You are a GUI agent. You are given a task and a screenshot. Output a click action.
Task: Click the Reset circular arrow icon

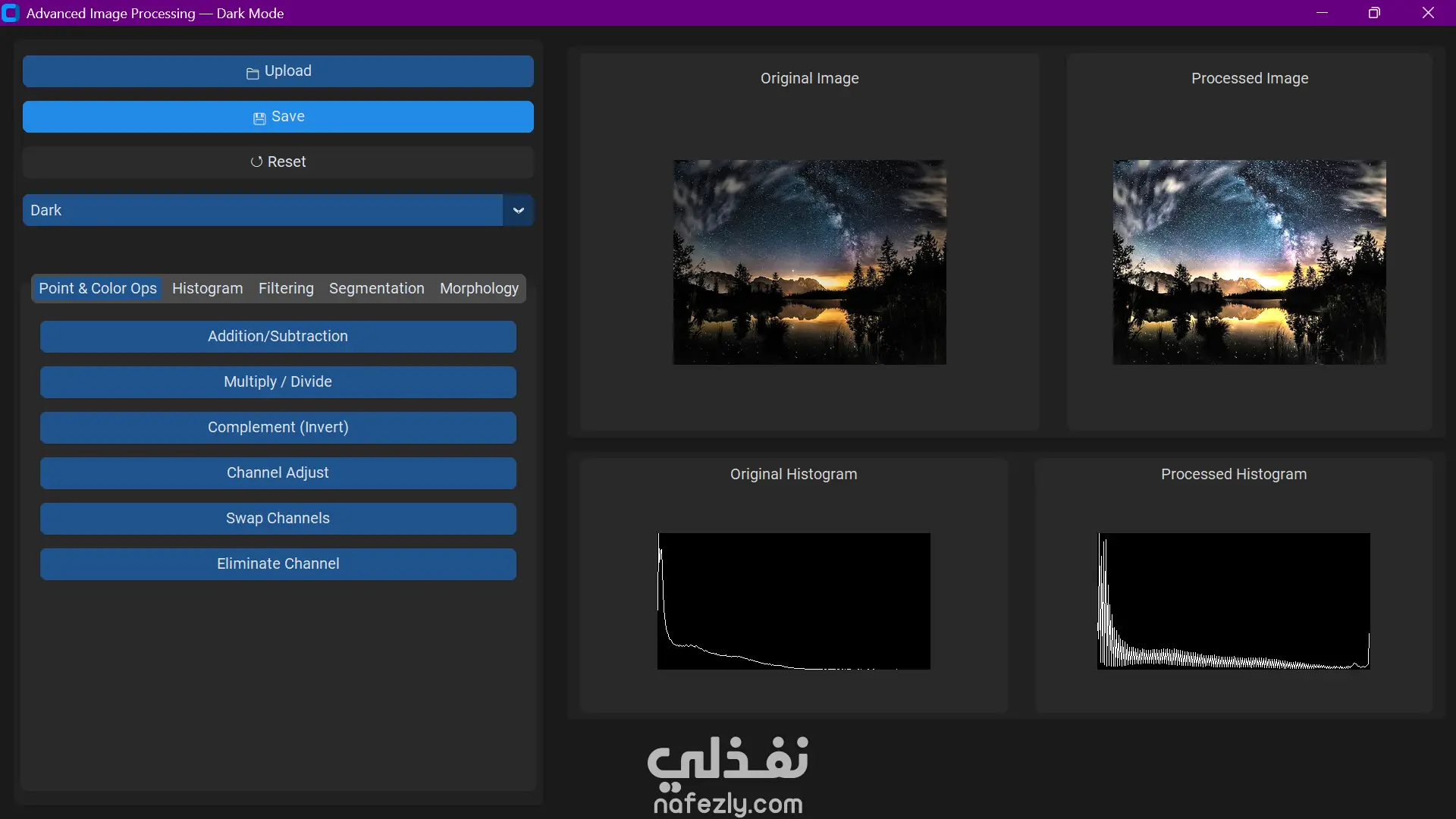[256, 162]
